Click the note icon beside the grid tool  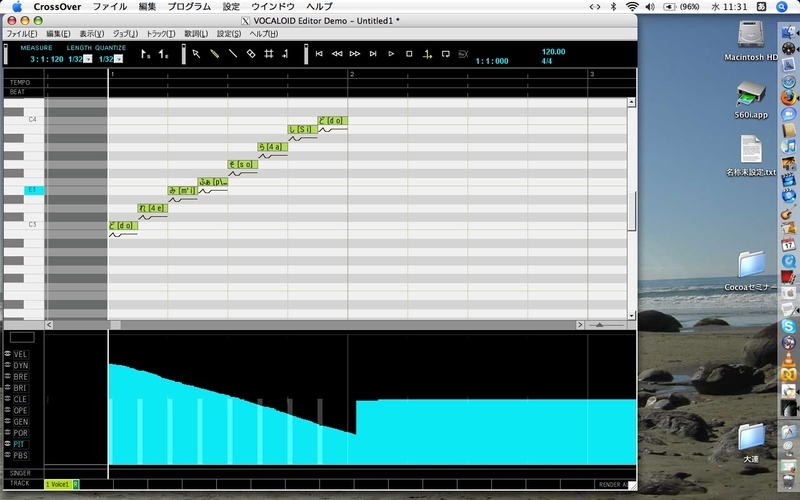tap(285, 54)
